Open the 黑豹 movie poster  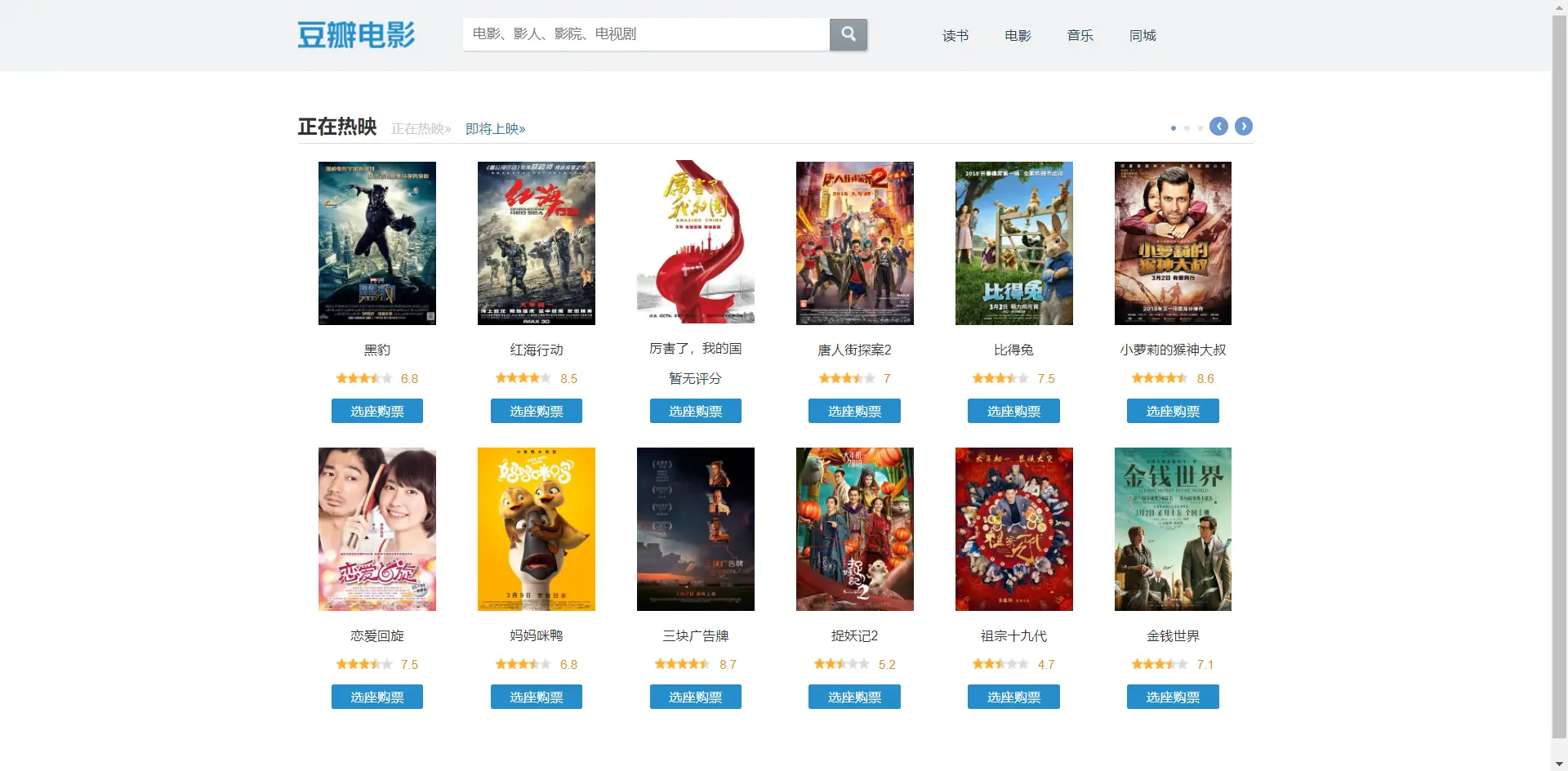coord(377,243)
